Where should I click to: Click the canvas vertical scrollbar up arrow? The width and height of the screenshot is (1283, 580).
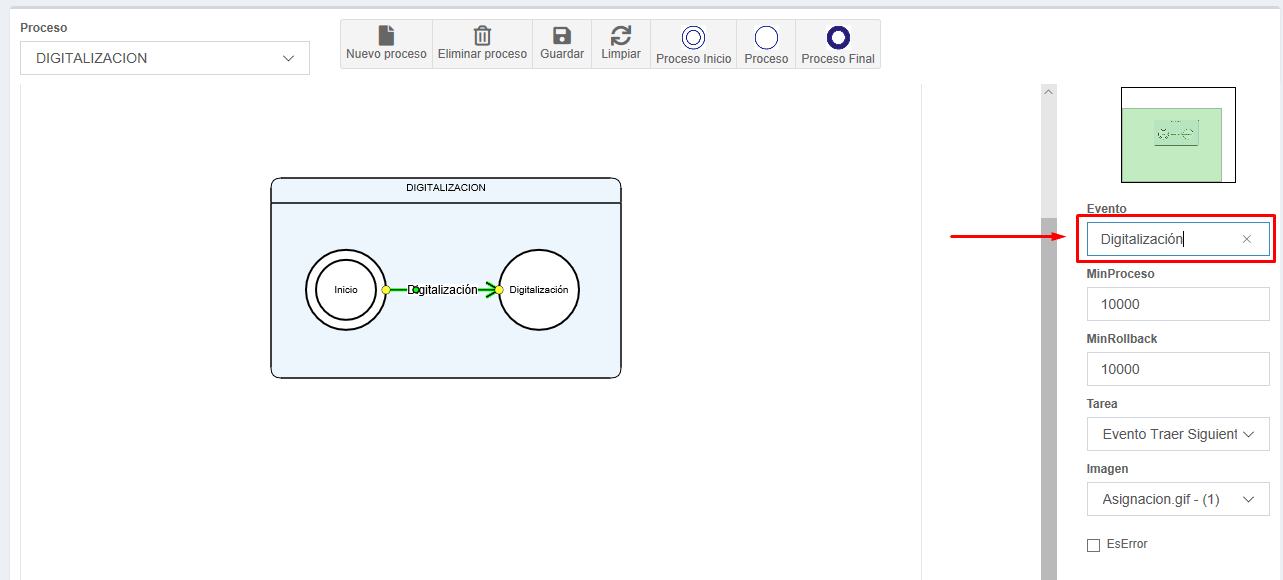point(1049,92)
